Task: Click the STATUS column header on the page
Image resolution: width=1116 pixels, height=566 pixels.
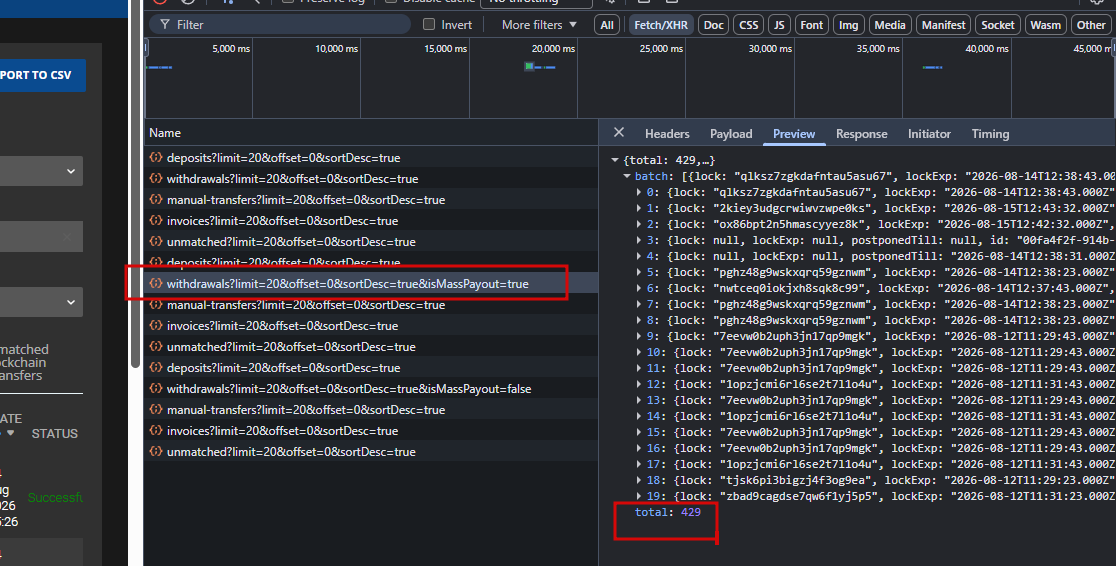Action: tap(55, 434)
